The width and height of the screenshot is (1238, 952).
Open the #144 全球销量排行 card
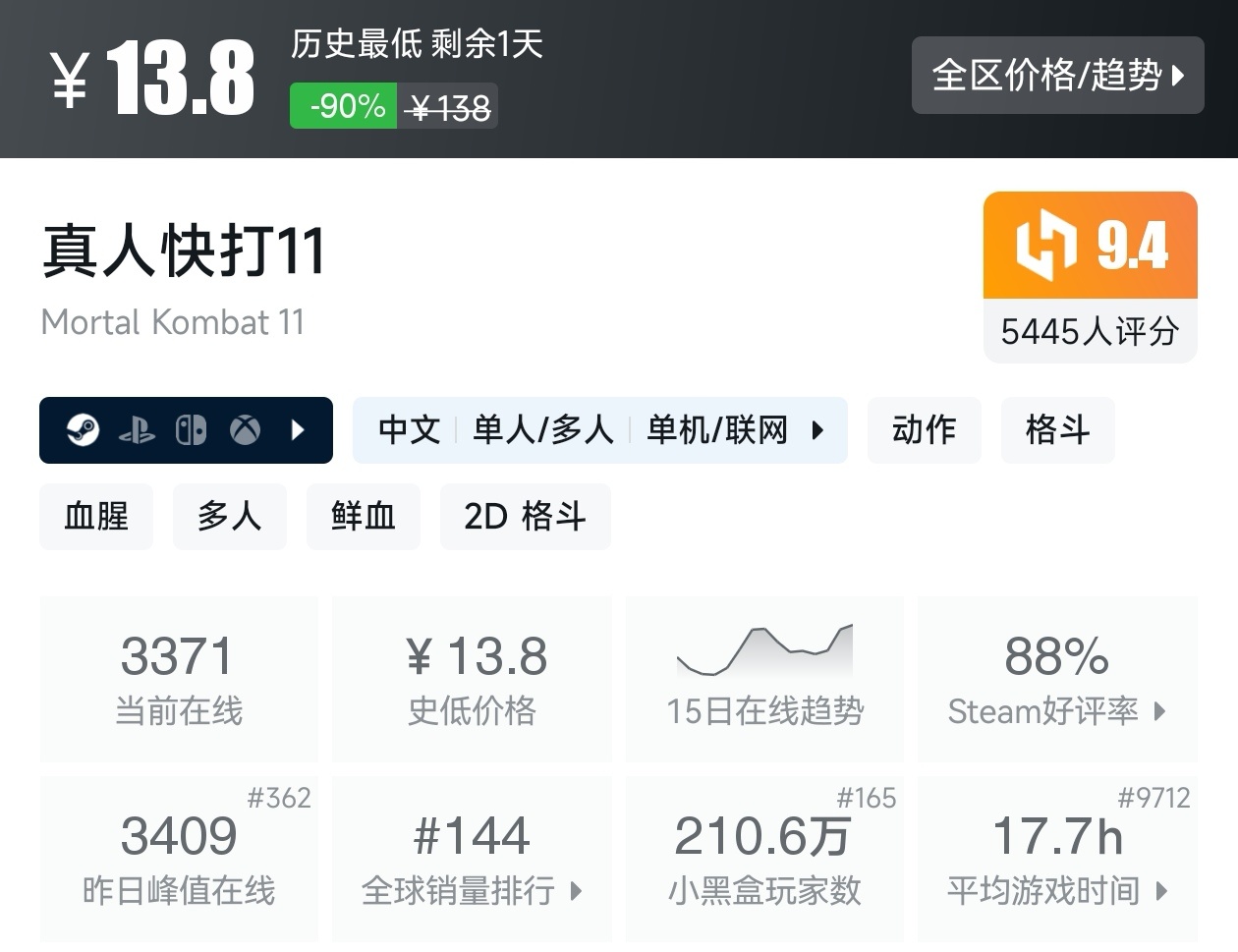pos(472,860)
